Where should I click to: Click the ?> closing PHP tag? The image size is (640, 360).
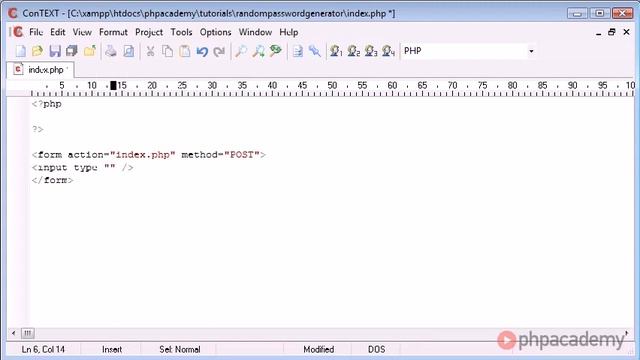[x=38, y=129]
